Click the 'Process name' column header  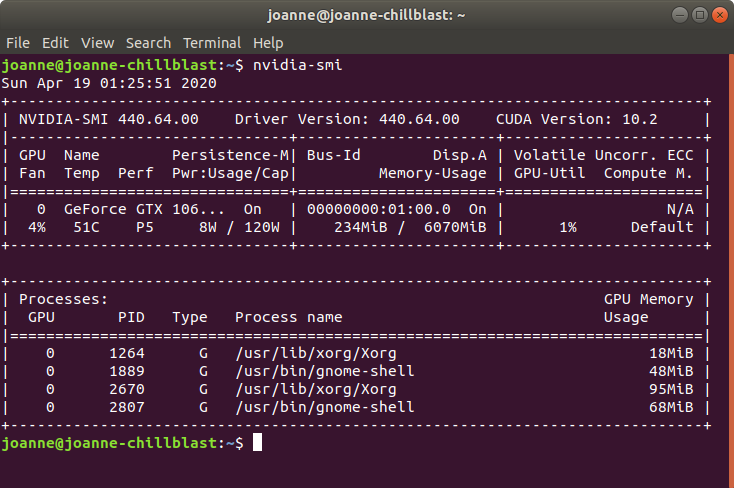coord(289,318)
